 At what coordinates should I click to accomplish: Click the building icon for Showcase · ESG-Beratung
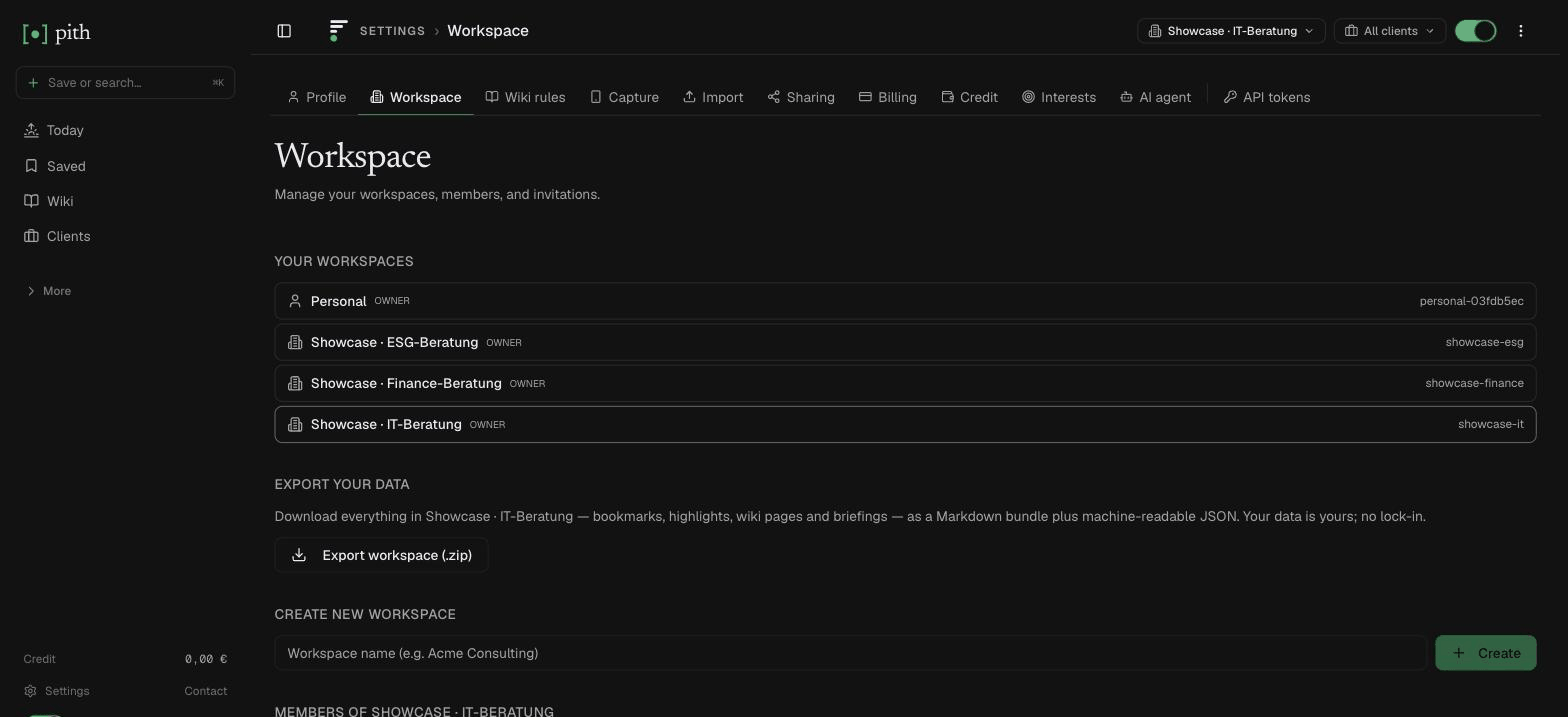[x=295, y=342]
